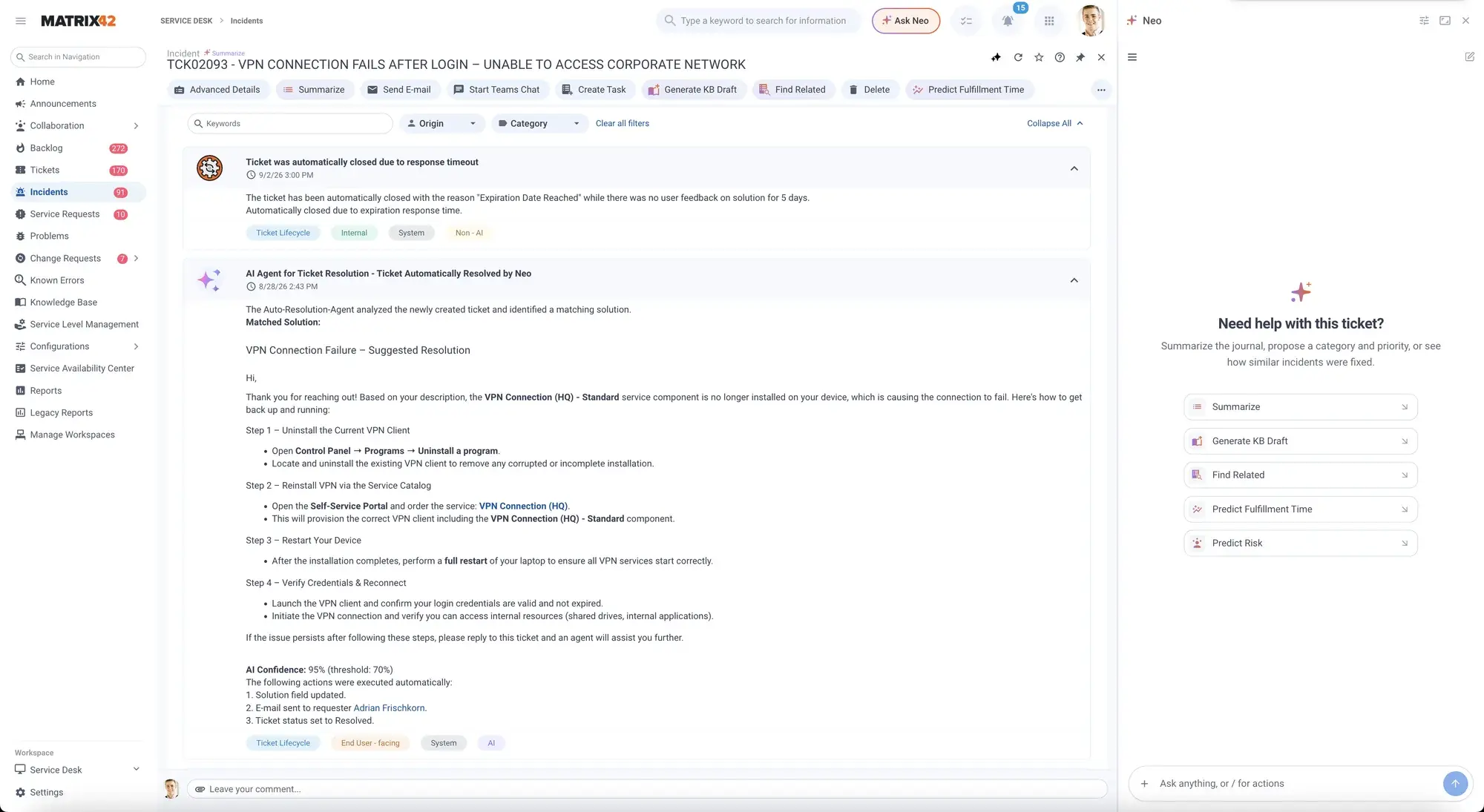Expand the Collaboration navigation item
This screenshot has height=812, width=1484.
[137, 126]
